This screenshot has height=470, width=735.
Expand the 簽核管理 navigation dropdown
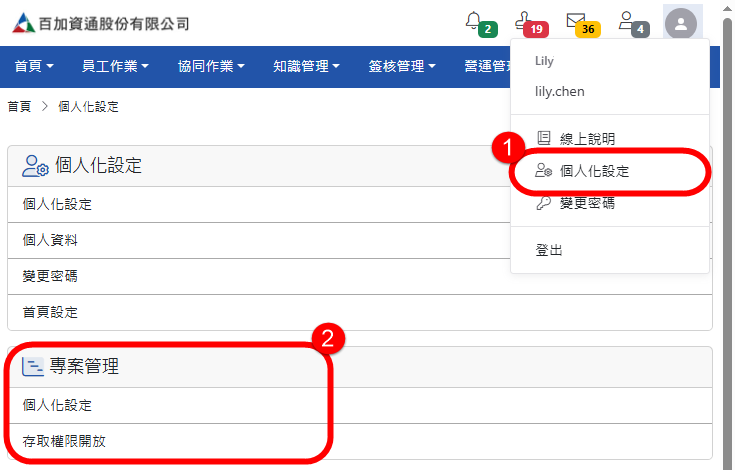tap(402, 66)
